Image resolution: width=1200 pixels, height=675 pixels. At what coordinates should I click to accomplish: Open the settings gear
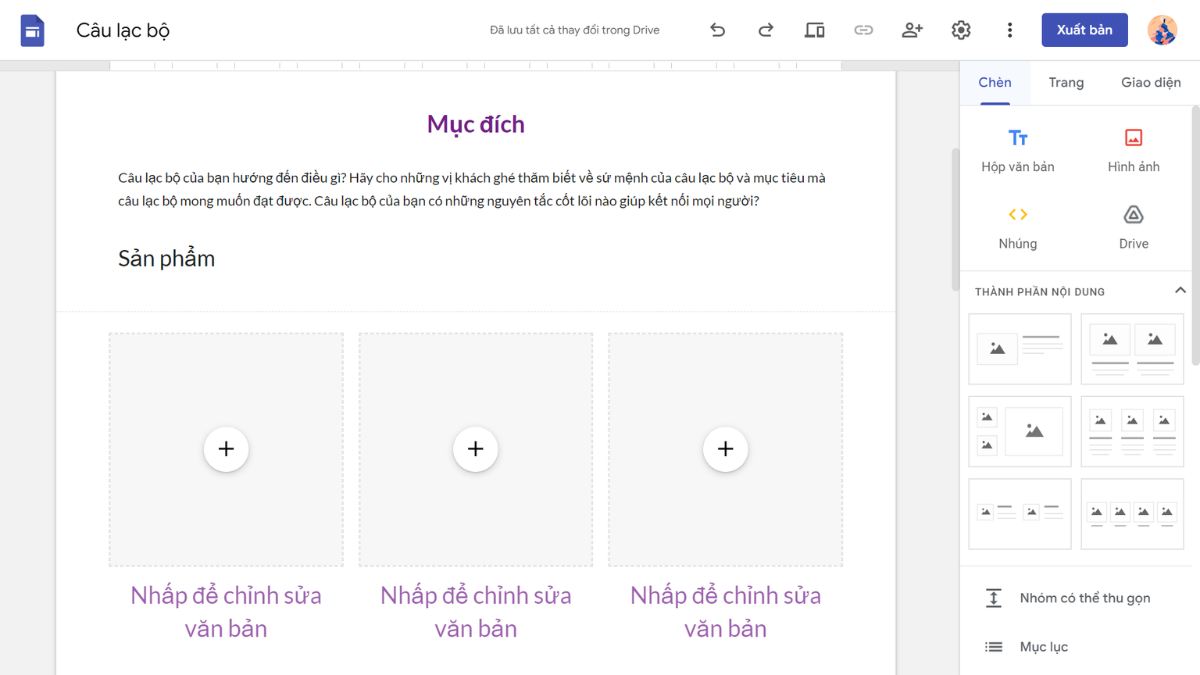[x=961, y=30]
